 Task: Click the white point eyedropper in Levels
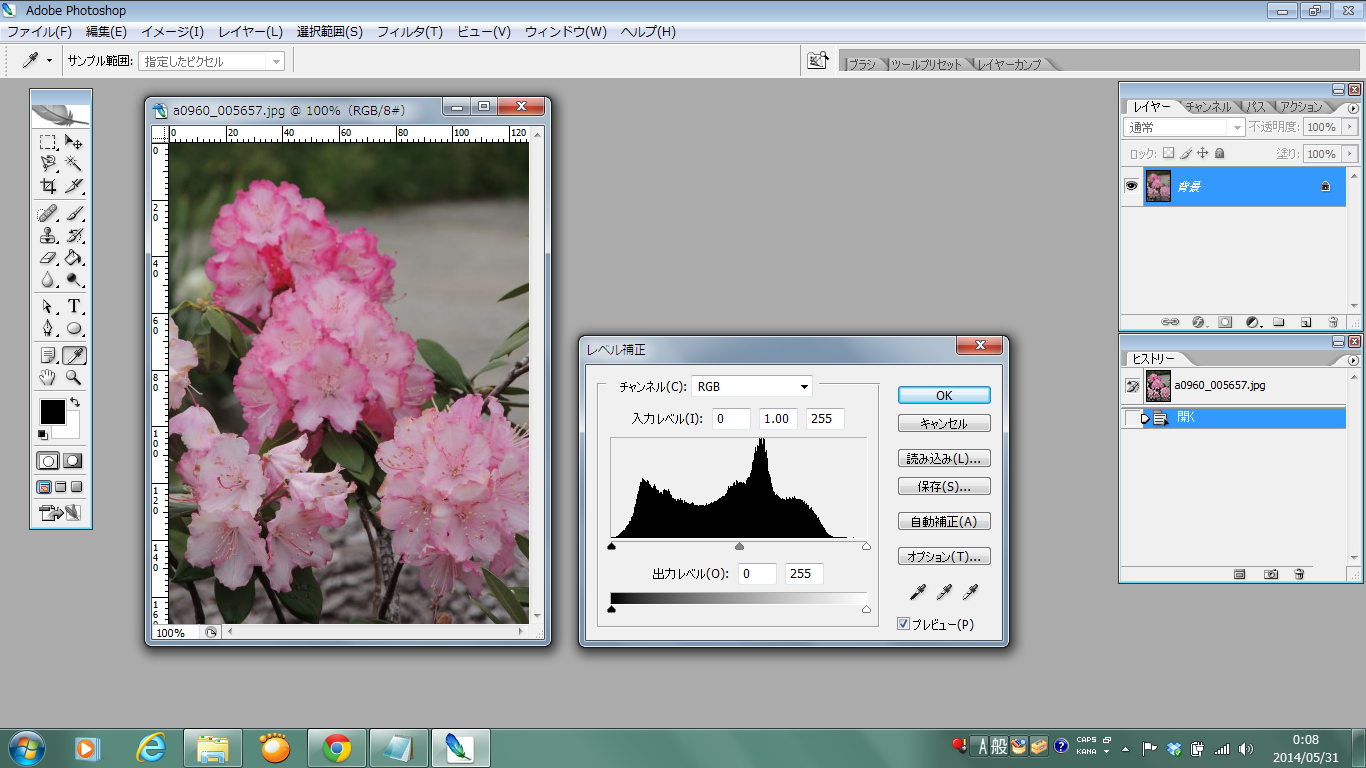pos(969,593)
